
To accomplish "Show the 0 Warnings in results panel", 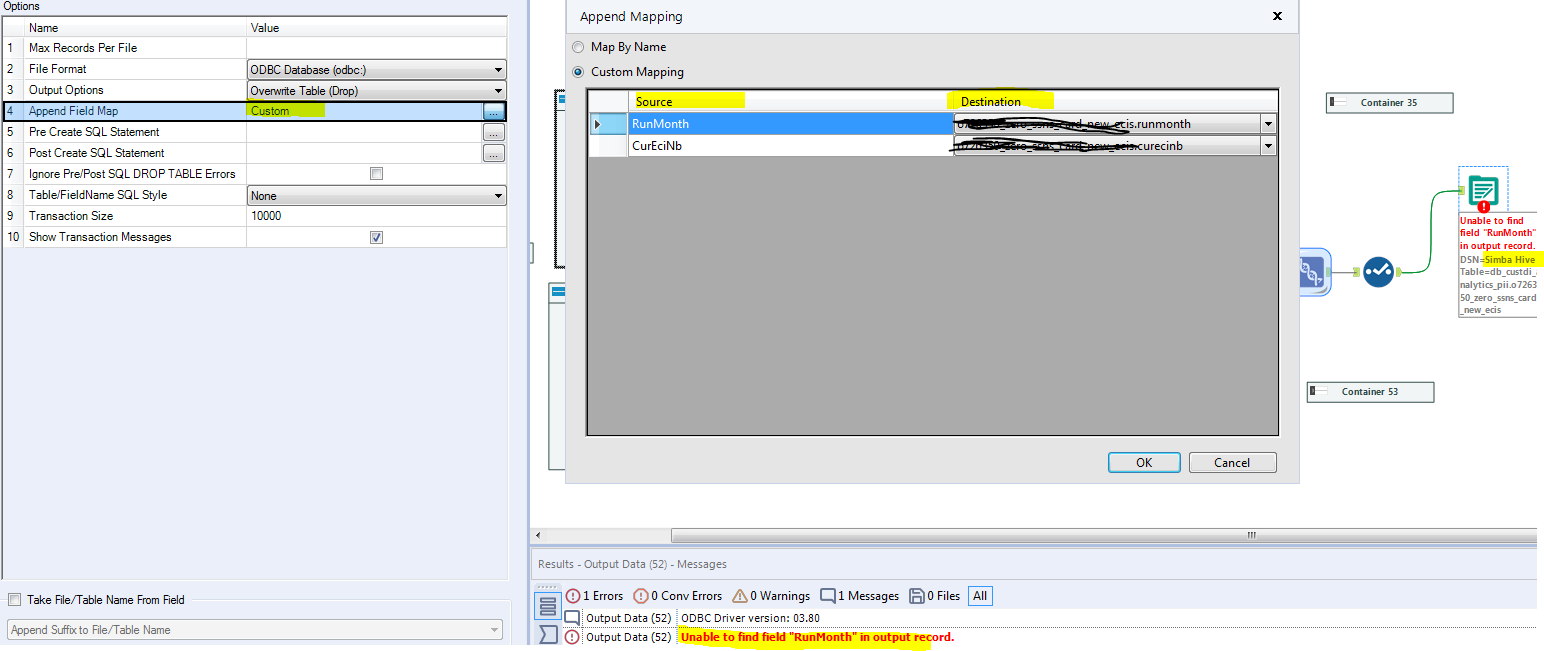I will click(x=770, y=595).
